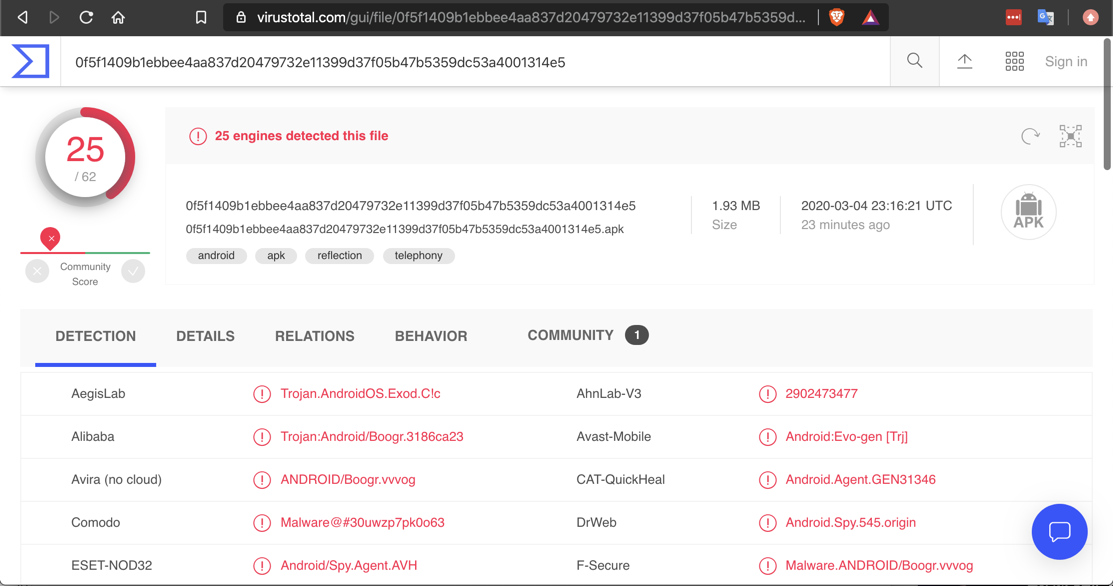The height and width of the screenshot is (586, 1113).
Task: Vote harmless with the checkmark community button
Action: point(133,271)
